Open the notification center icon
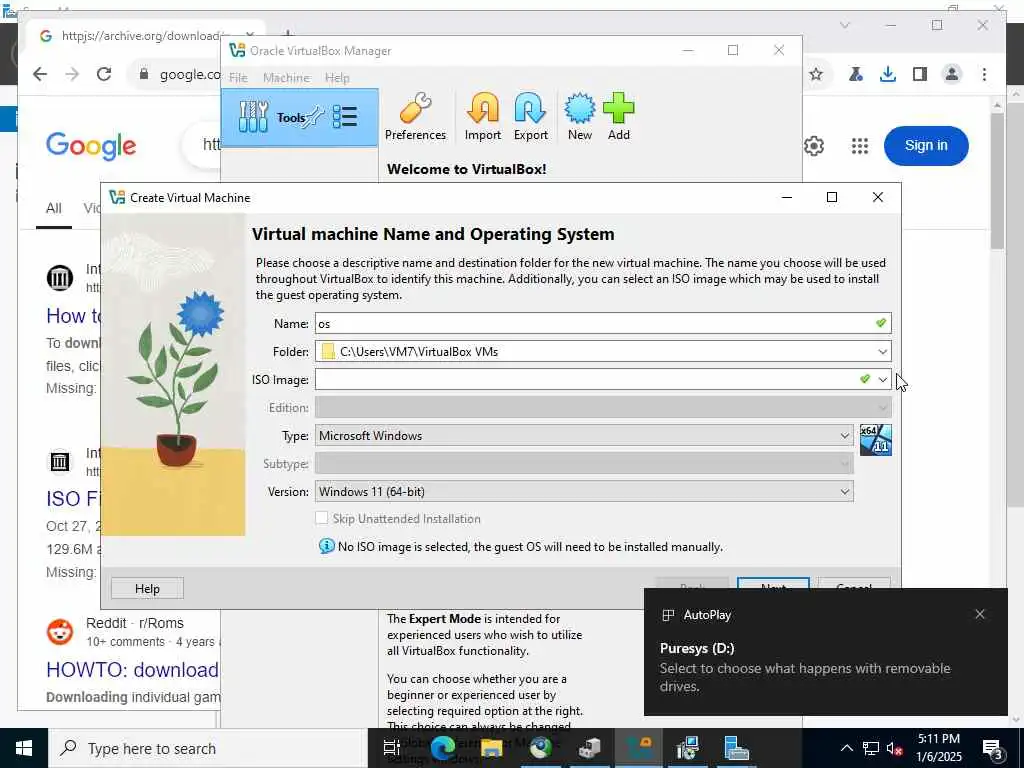This screenshot has width=1024, height=768. 993,748
